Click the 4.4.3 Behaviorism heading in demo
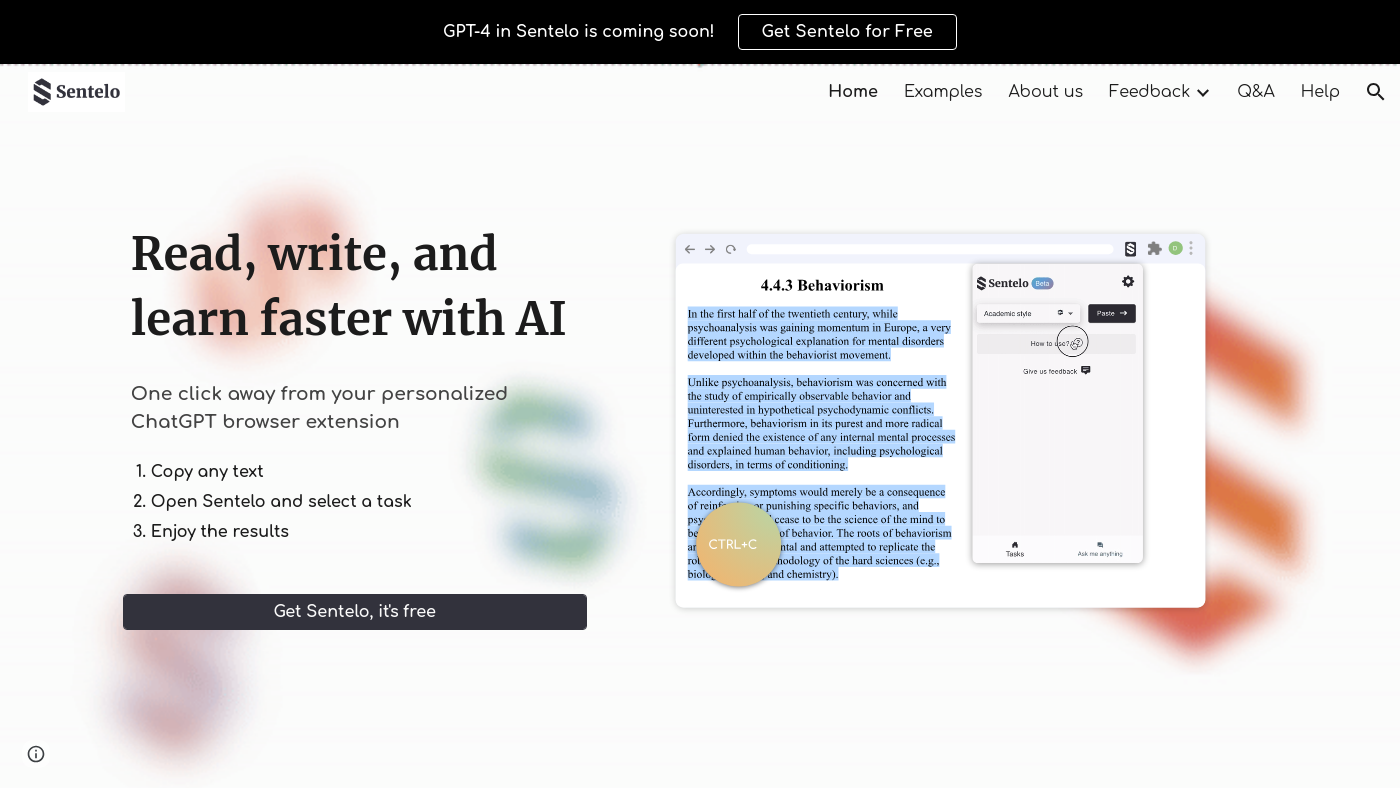 (x=822, y=286)
